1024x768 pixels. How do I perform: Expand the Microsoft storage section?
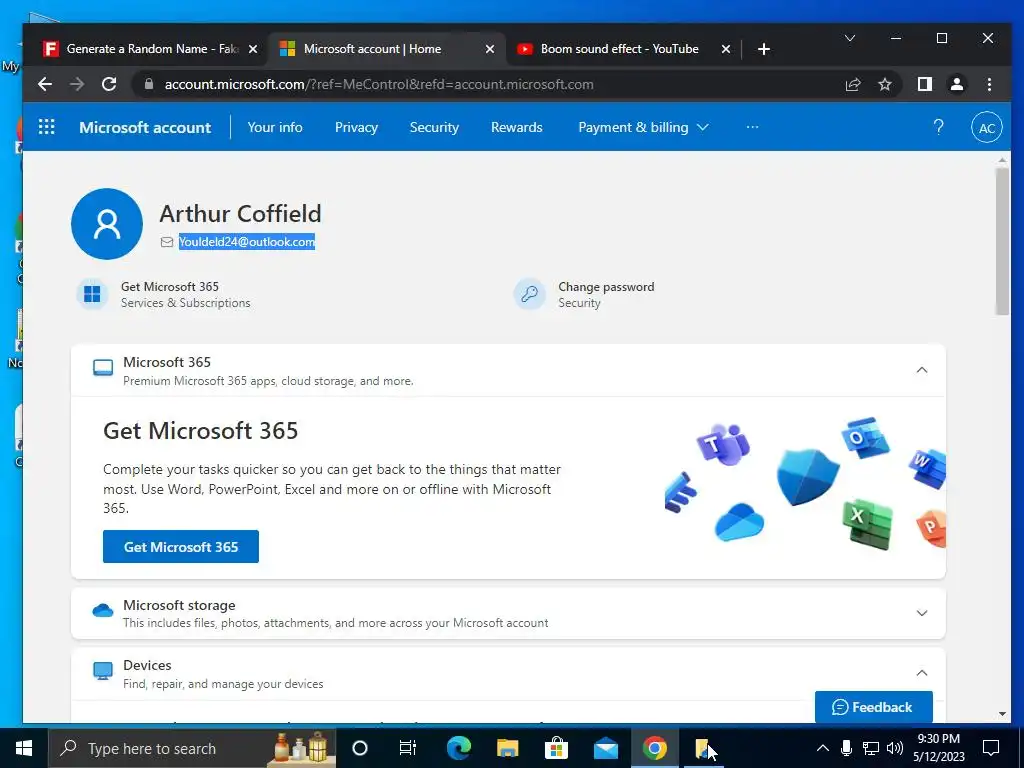pos(921,613)
